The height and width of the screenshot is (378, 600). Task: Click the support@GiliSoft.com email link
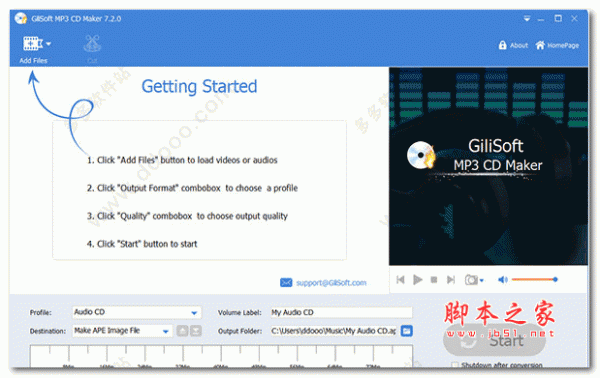point(331,283)
